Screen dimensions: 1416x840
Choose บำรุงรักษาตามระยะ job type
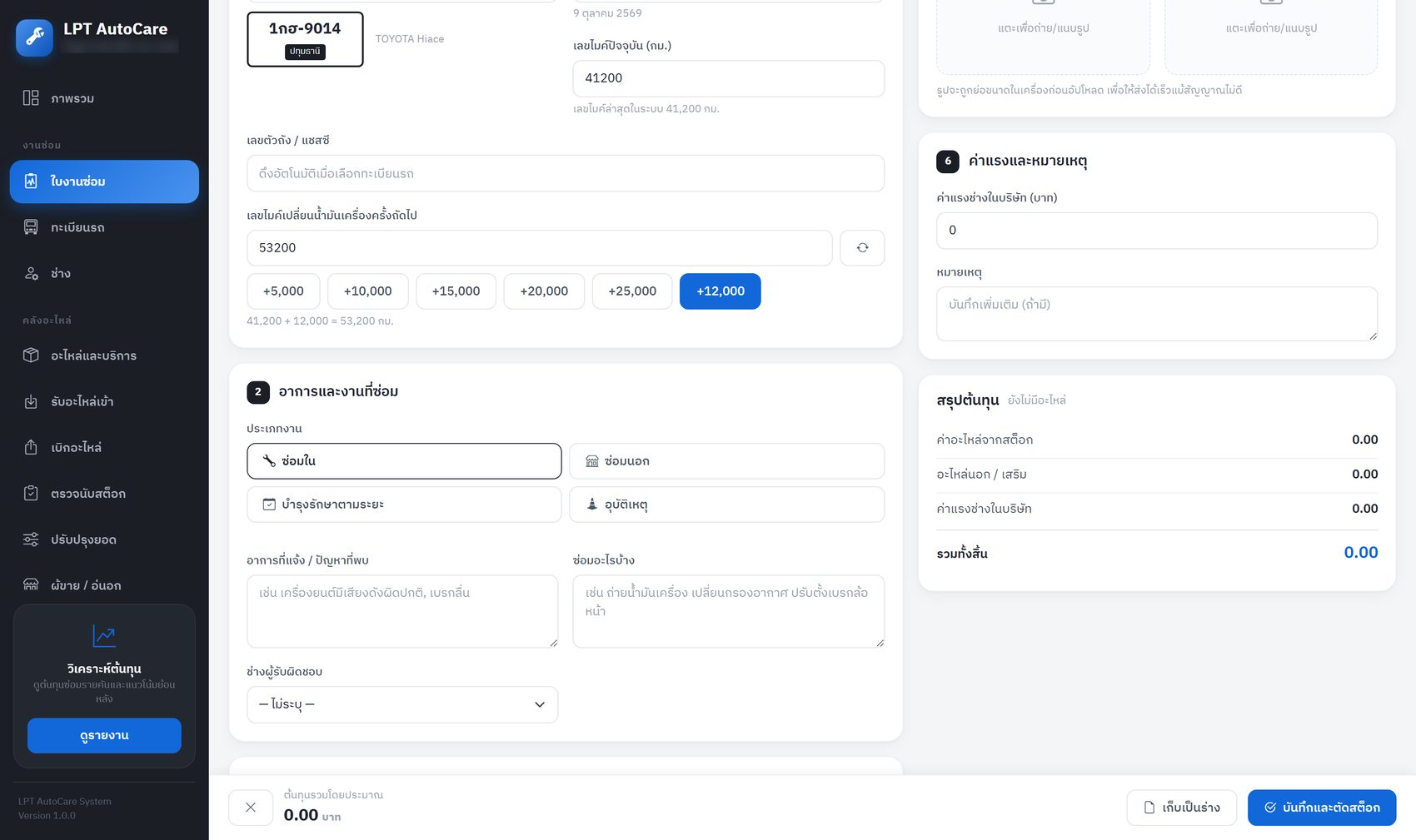tap(404, 504)
